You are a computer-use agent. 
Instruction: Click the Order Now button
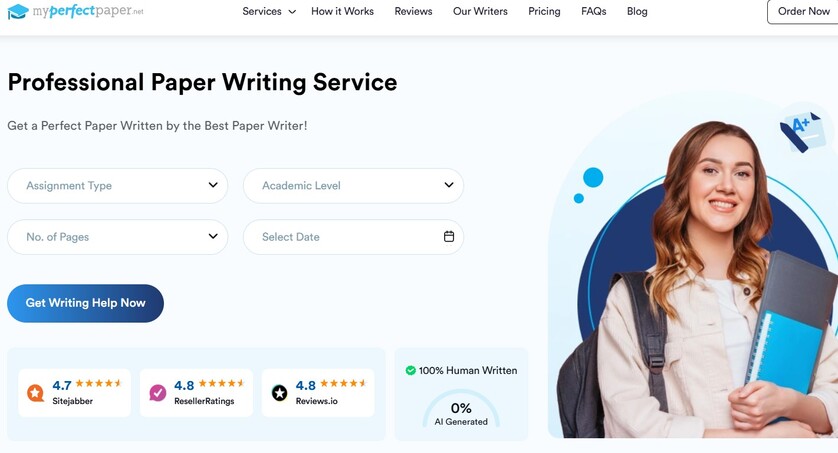(802, 11)
